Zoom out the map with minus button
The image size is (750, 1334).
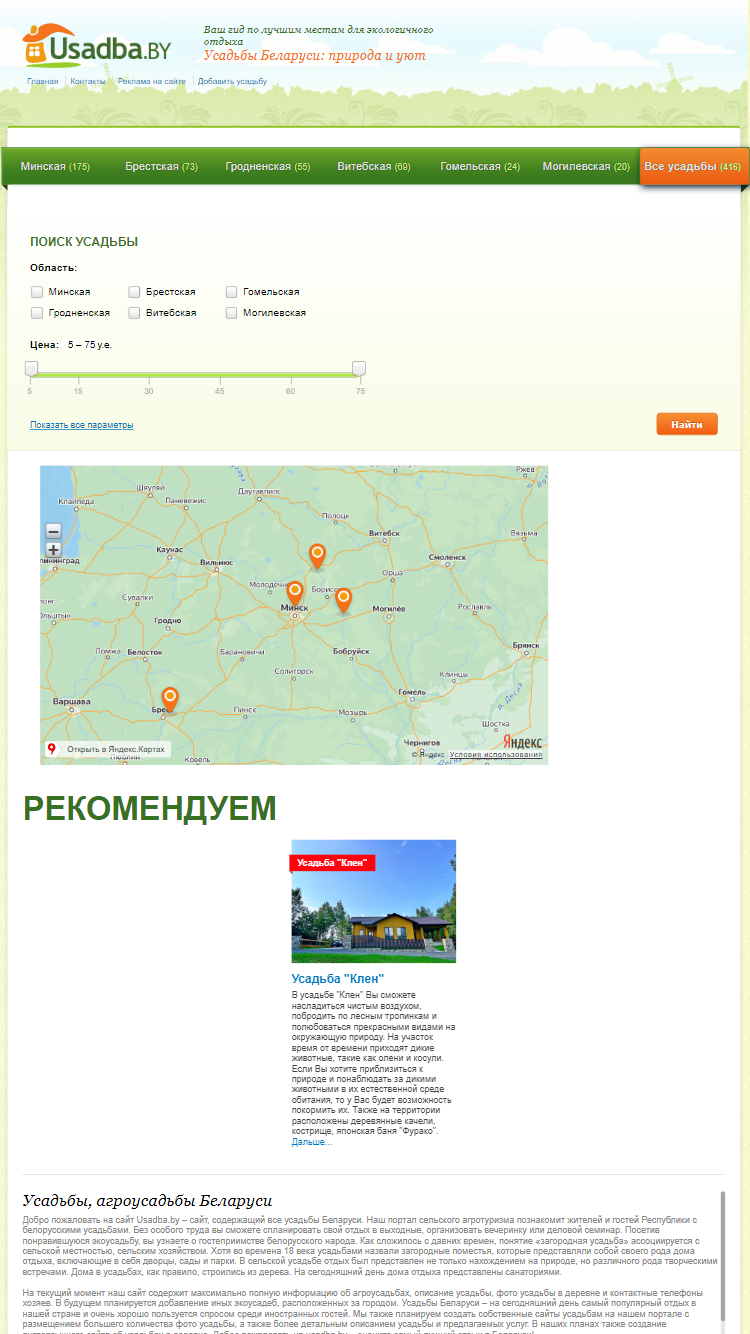click(x=54, y=532)
